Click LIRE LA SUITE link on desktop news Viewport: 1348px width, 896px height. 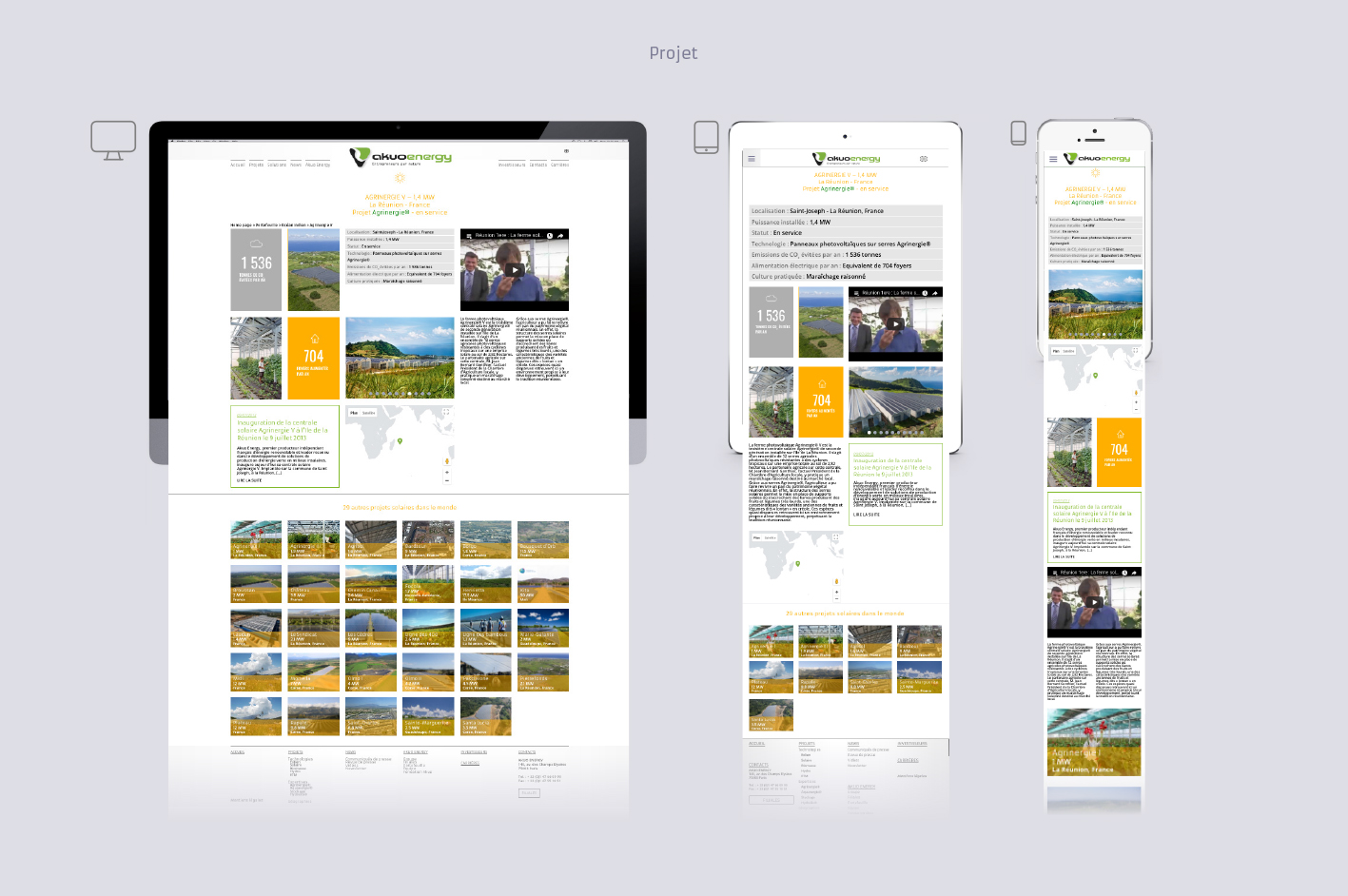point(249,480)
